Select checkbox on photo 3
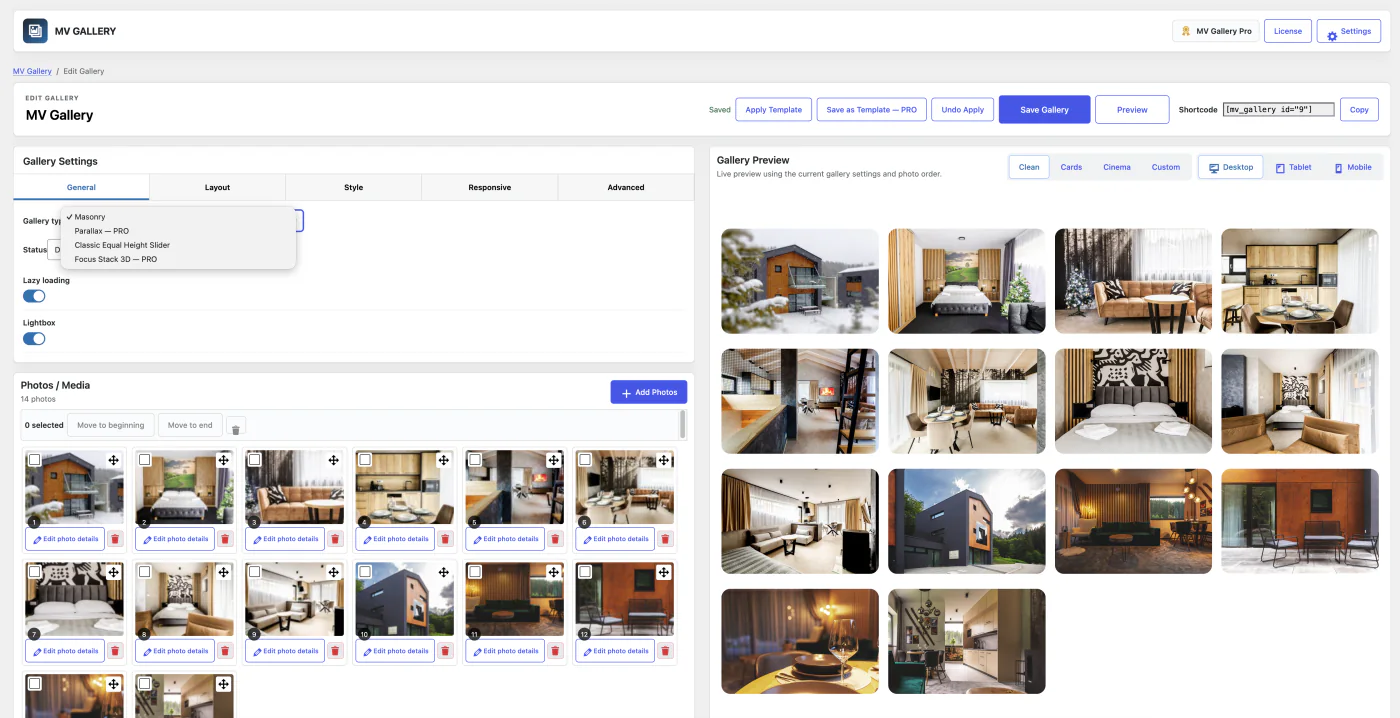1400x718 pixels. click(x=255, y=460)
